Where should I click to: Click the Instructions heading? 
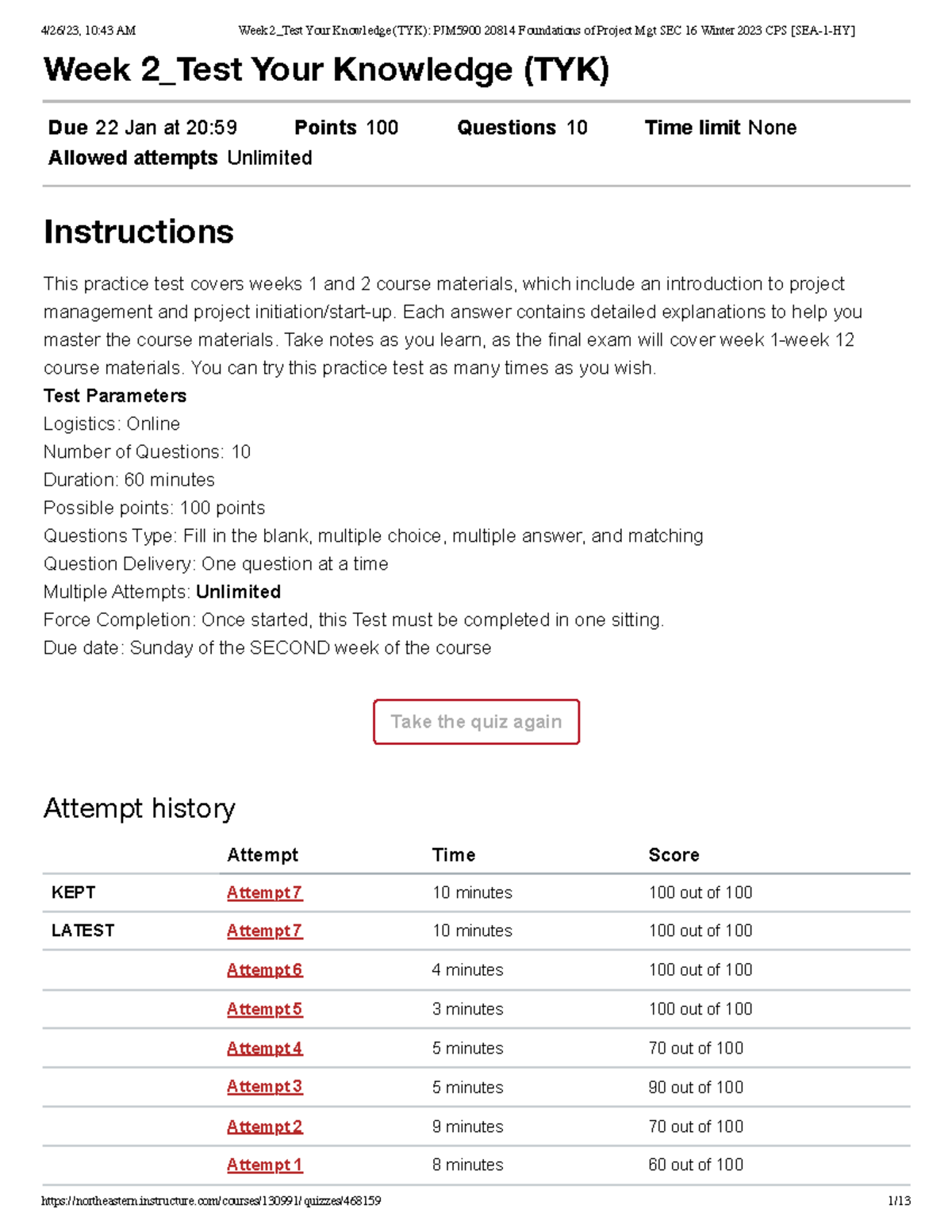tap(139, 232)
